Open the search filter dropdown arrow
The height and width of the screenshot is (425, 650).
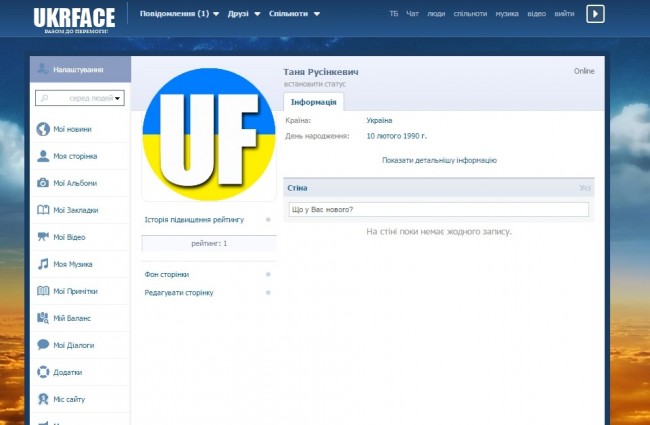coord(118,98)
